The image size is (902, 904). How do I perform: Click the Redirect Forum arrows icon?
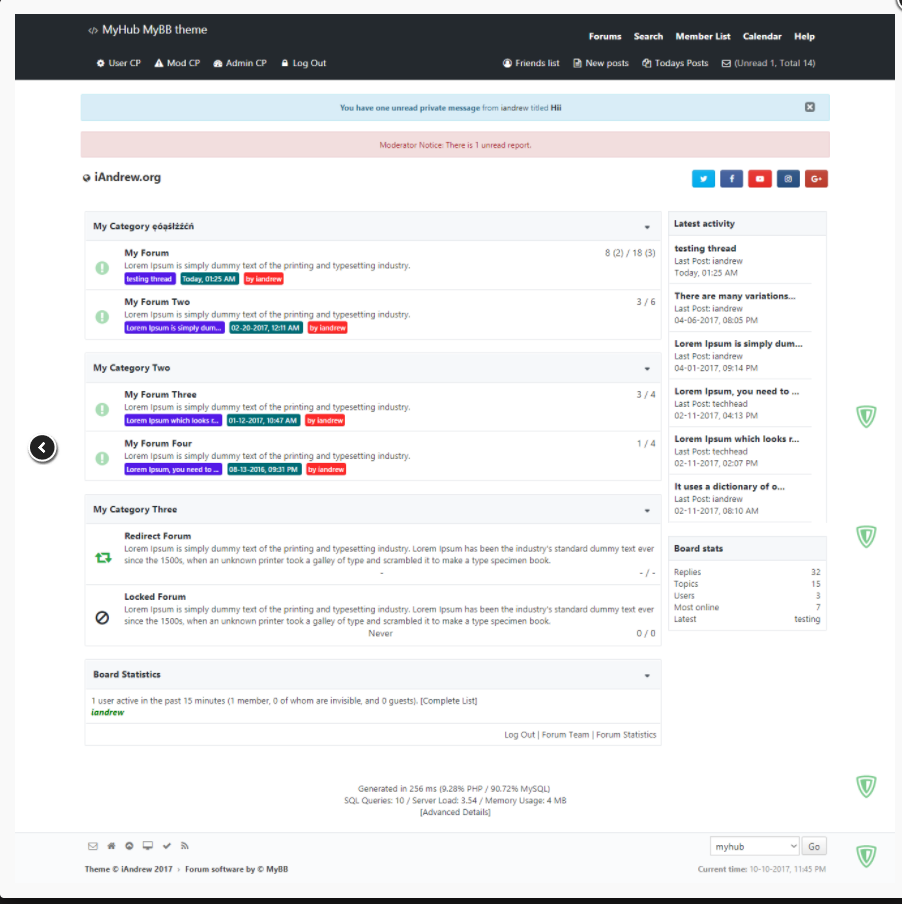[x=101, y=556]
